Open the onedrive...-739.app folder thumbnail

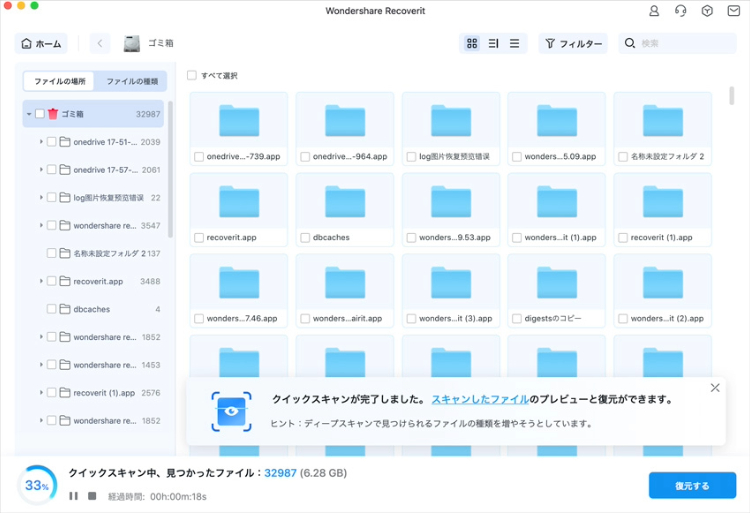click(239, 121)
